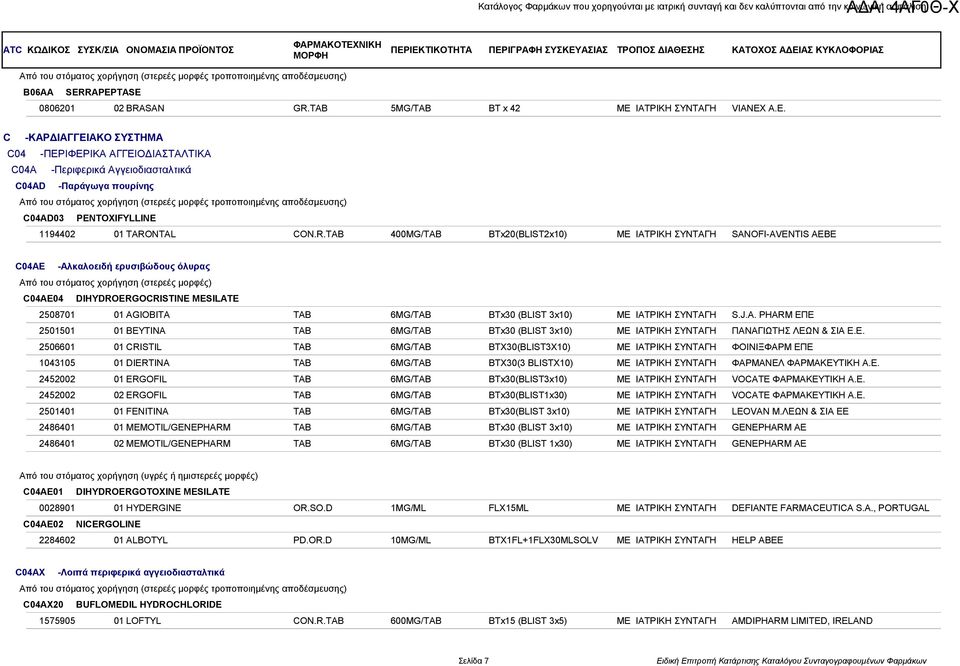This screenshot has height=666, width=960.
Task: Click the holder "DEFIANTE FARMACEUTICA S.A., PORTUGAL"
Action: click(830, 508)
